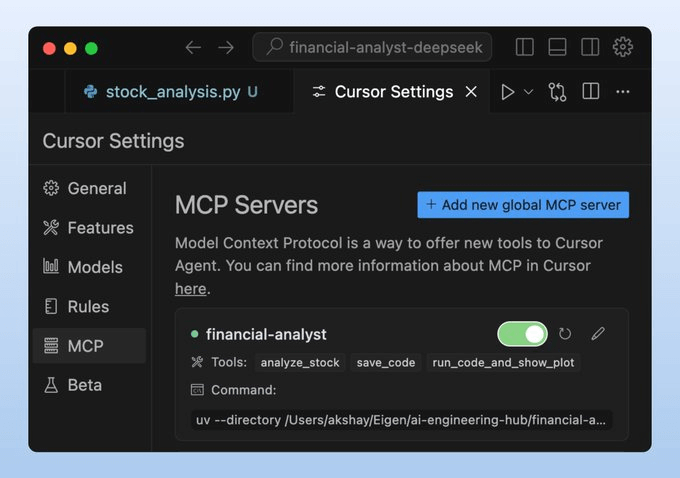Follow the 'here' documentation link
Viewport: 680px width, 478px height.
point(190,288)
